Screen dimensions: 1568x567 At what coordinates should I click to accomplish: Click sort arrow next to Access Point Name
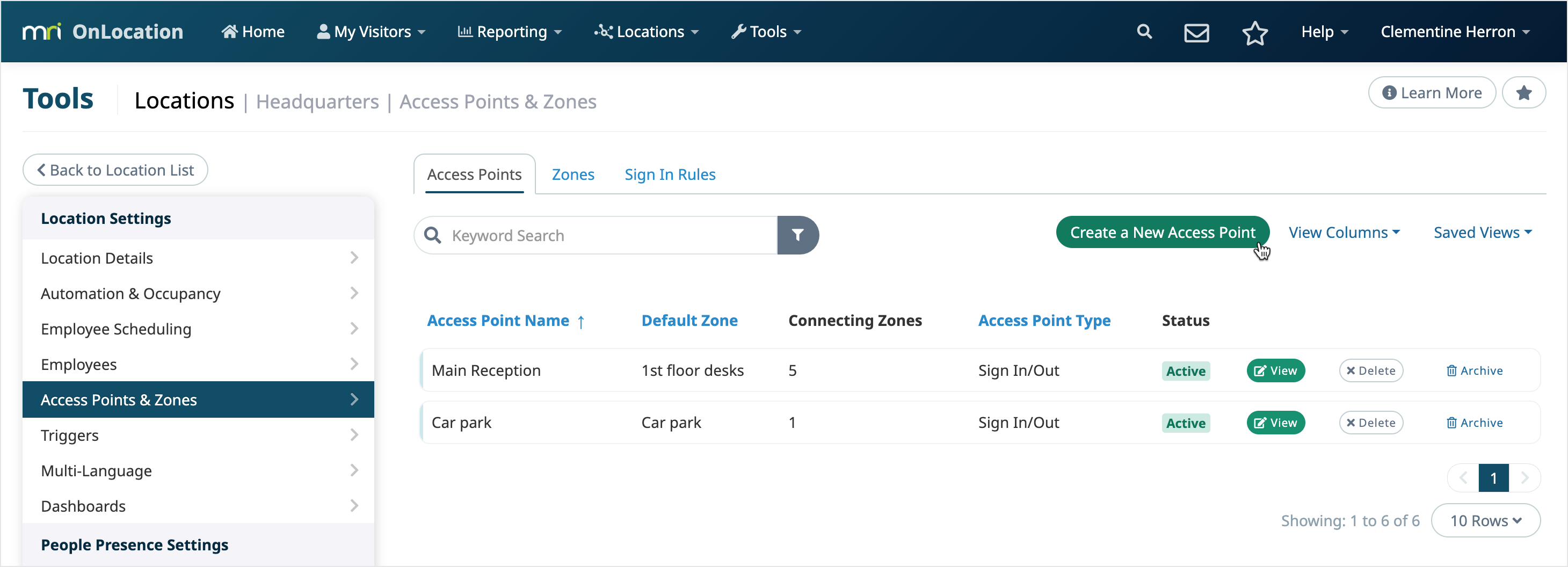tap(580, 321)
